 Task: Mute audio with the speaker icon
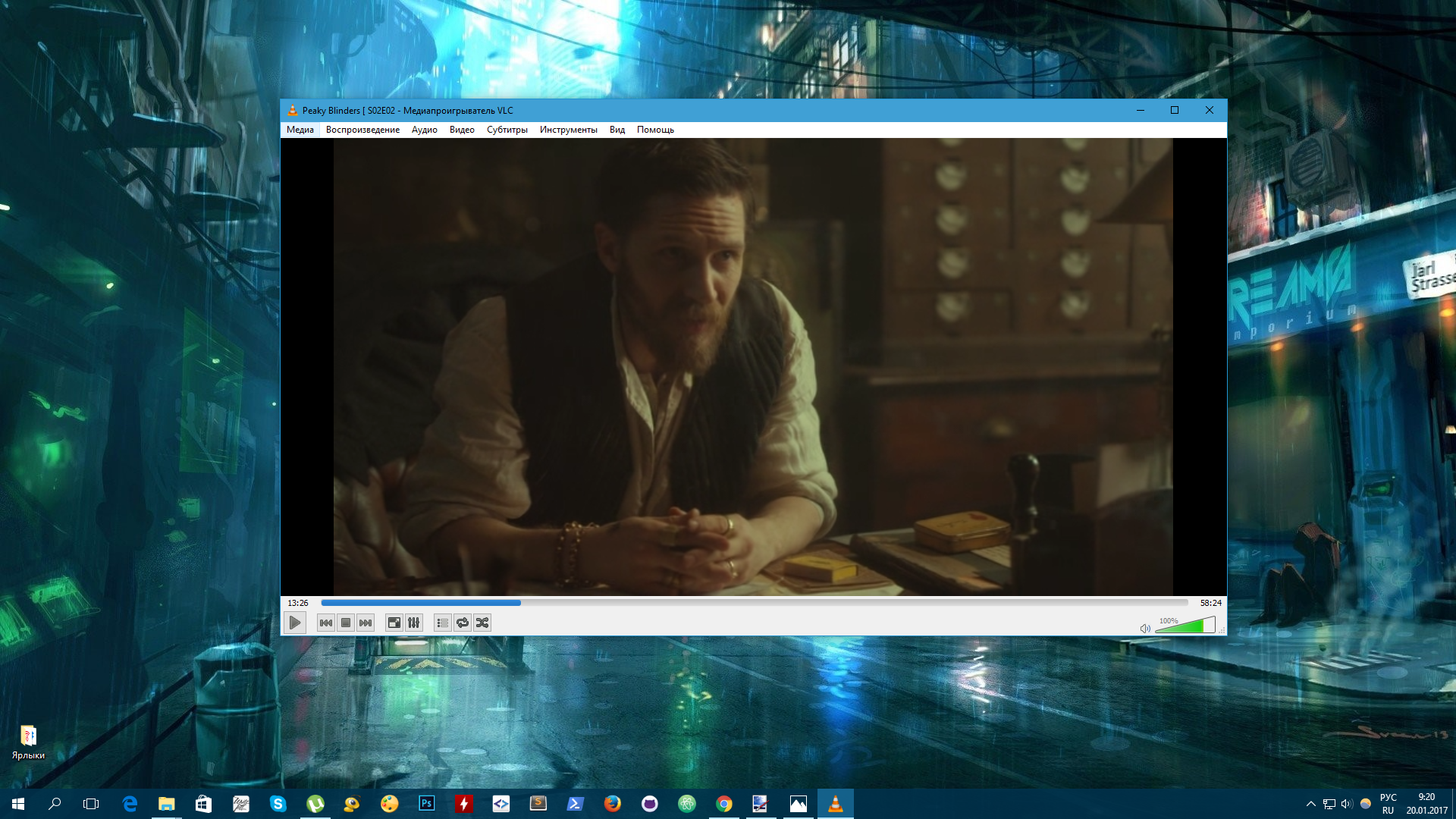[x=1145, y=628]
